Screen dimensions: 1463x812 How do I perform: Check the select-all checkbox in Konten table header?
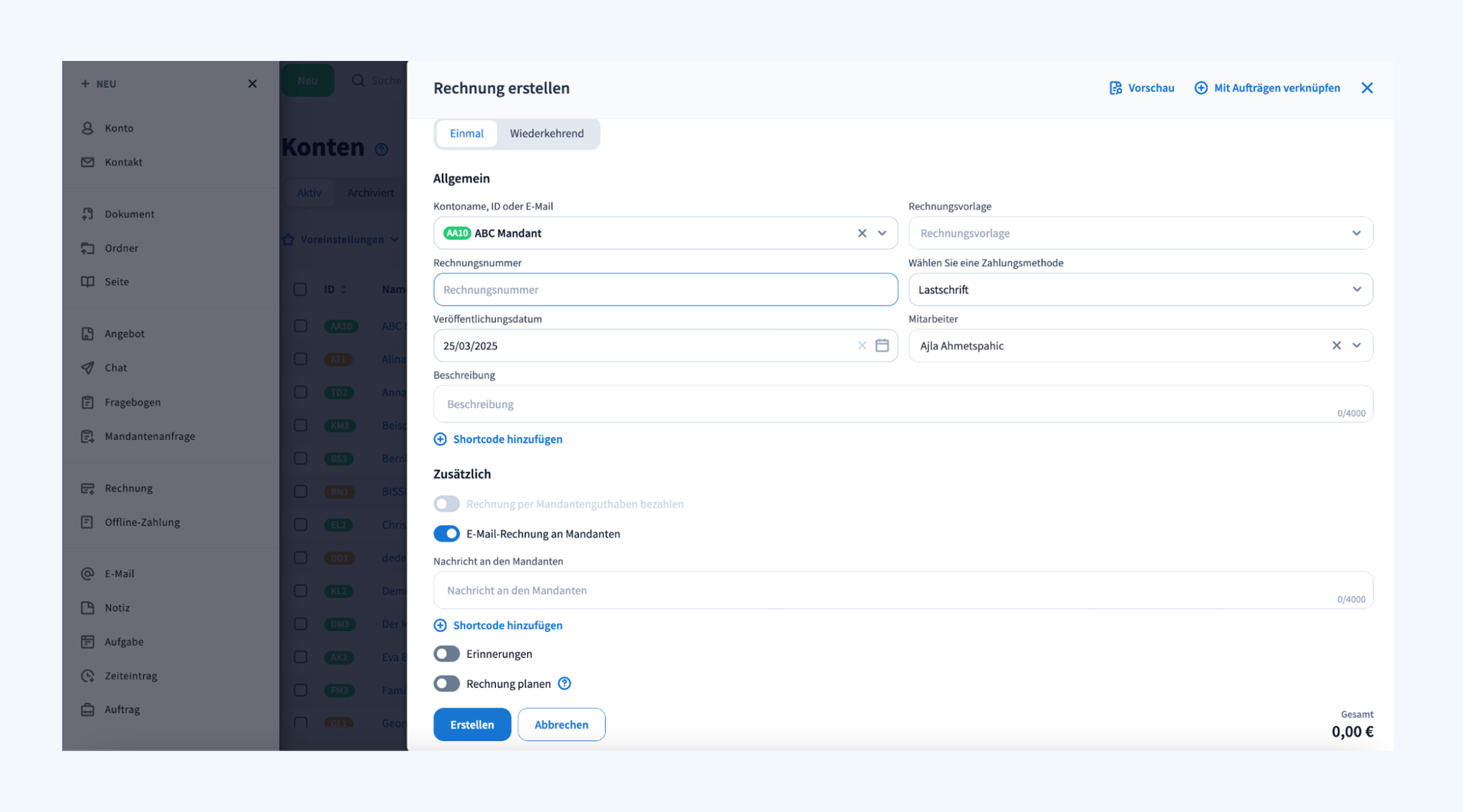pos(300,289)
